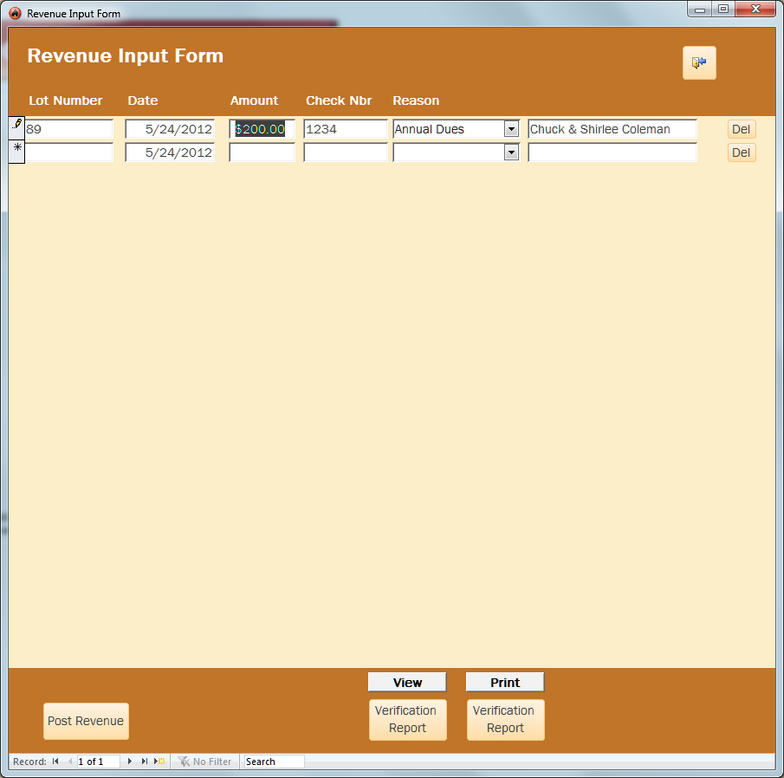
Task: Click the Chuck & Shirlee Coleman name field
Action: [x=612, y=129]
